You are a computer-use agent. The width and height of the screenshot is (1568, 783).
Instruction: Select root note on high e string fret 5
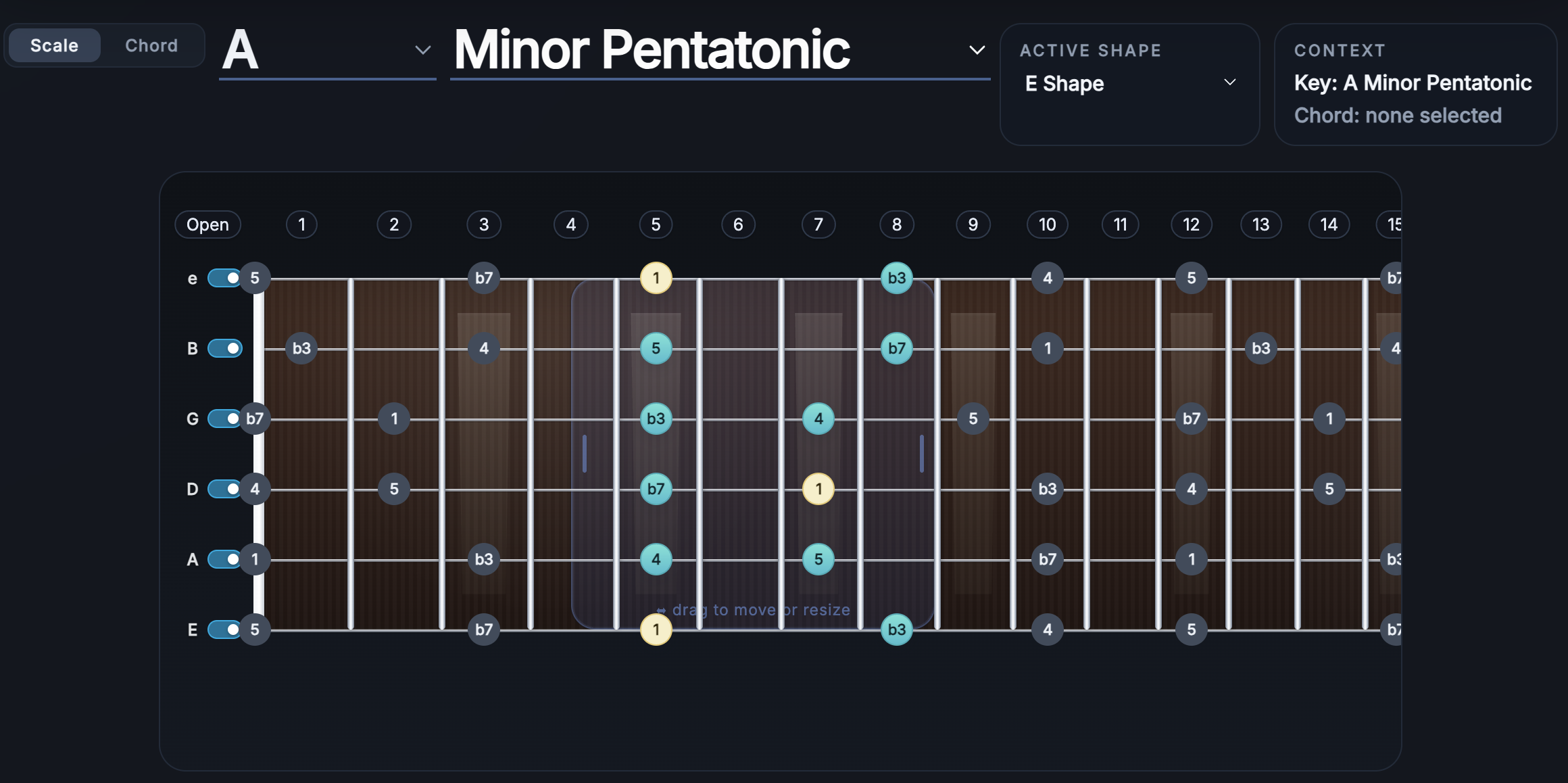click(x=656, y=278)
